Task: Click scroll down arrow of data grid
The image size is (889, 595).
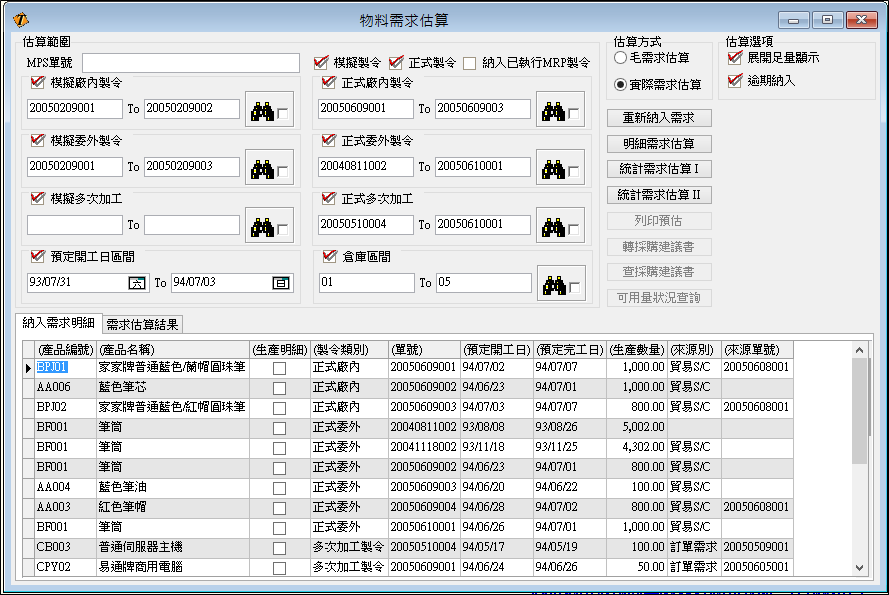Action: [x=860, y=568]
